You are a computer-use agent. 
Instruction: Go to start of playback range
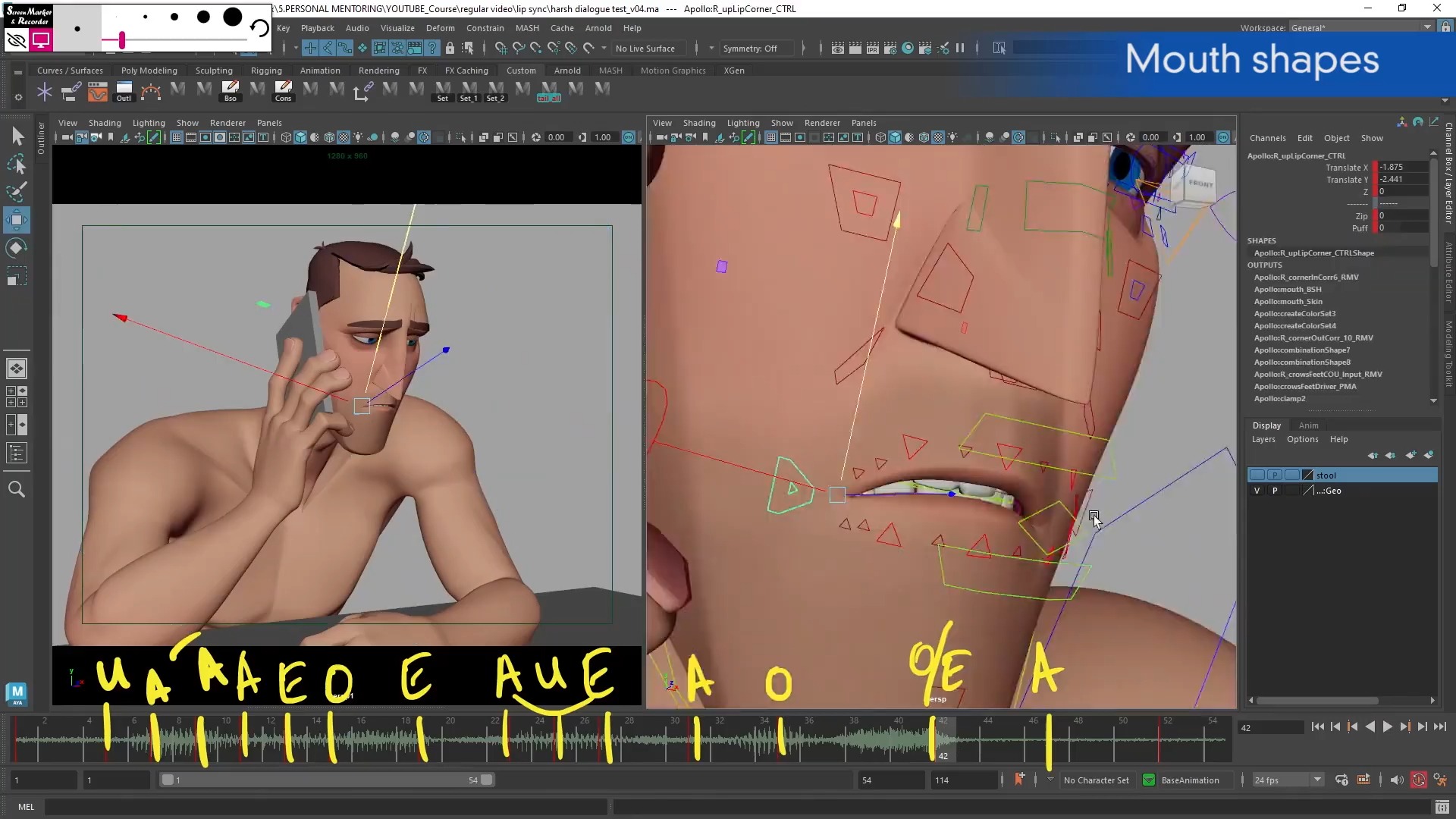tap(1318, 726)
